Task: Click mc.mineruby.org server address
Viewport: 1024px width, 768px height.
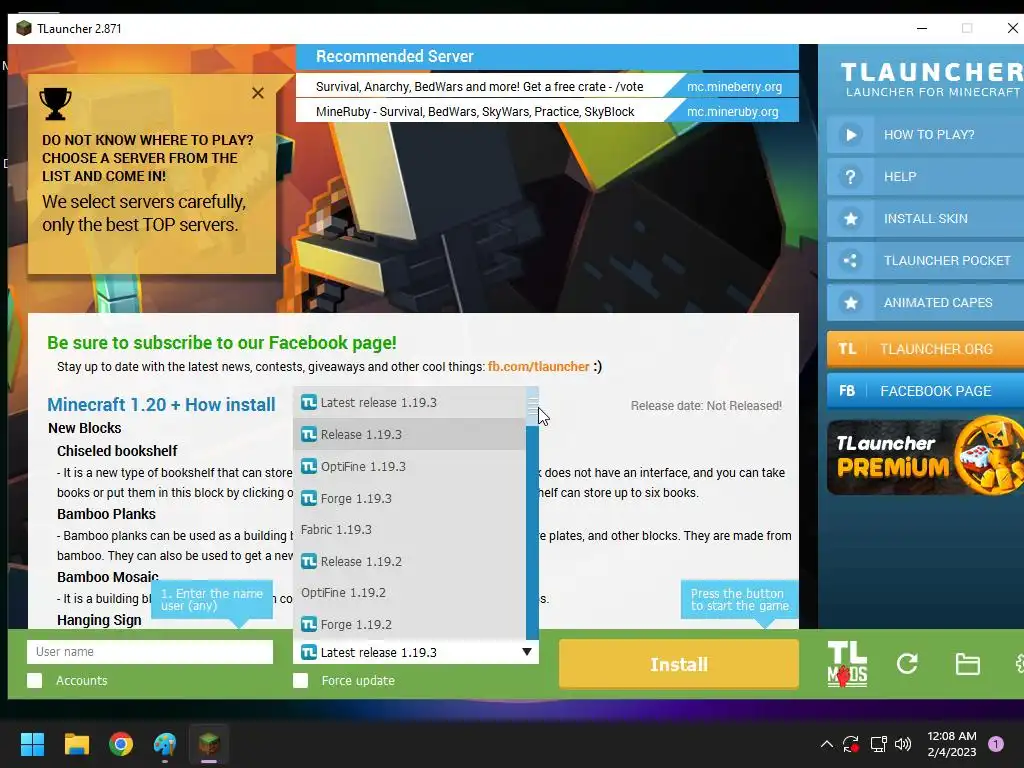Action: click(733, 112)
